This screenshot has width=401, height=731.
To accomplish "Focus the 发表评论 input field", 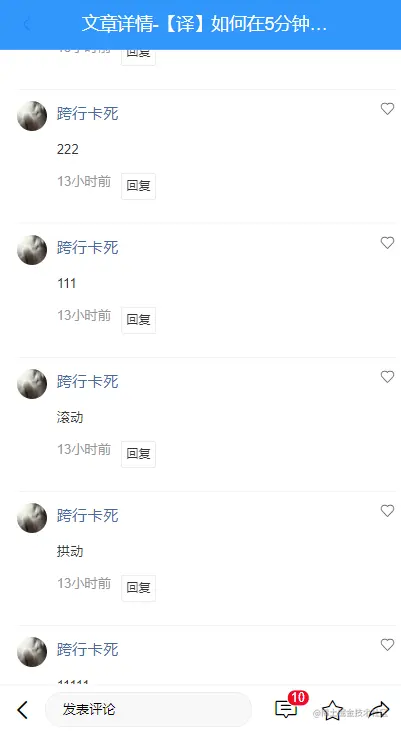I will [148, 709].
